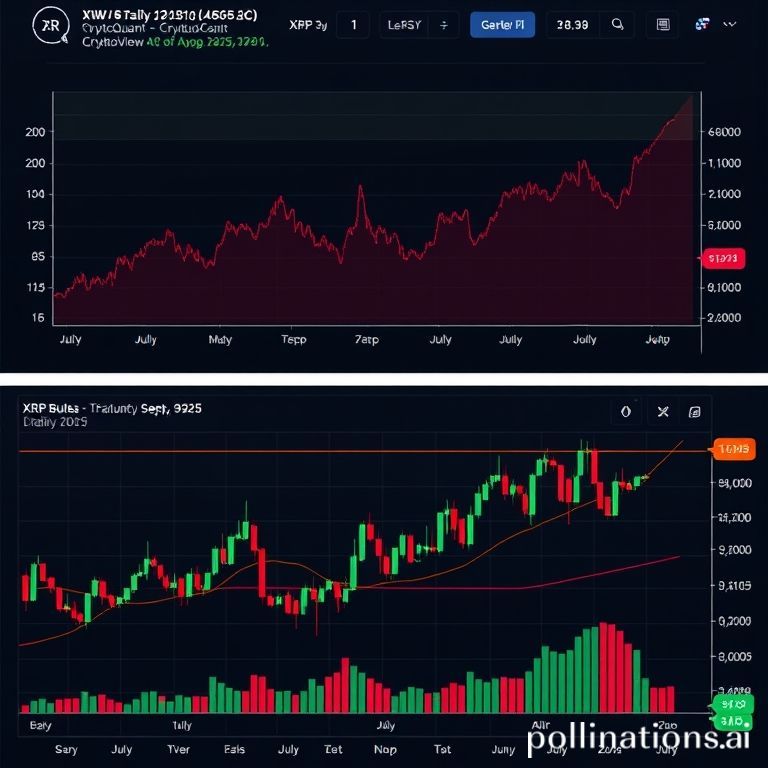Click the CrytoQuant subtitle text in header
Image resolution: width=768 pixels, height=768 pixels.
click(x=155, y=28)
